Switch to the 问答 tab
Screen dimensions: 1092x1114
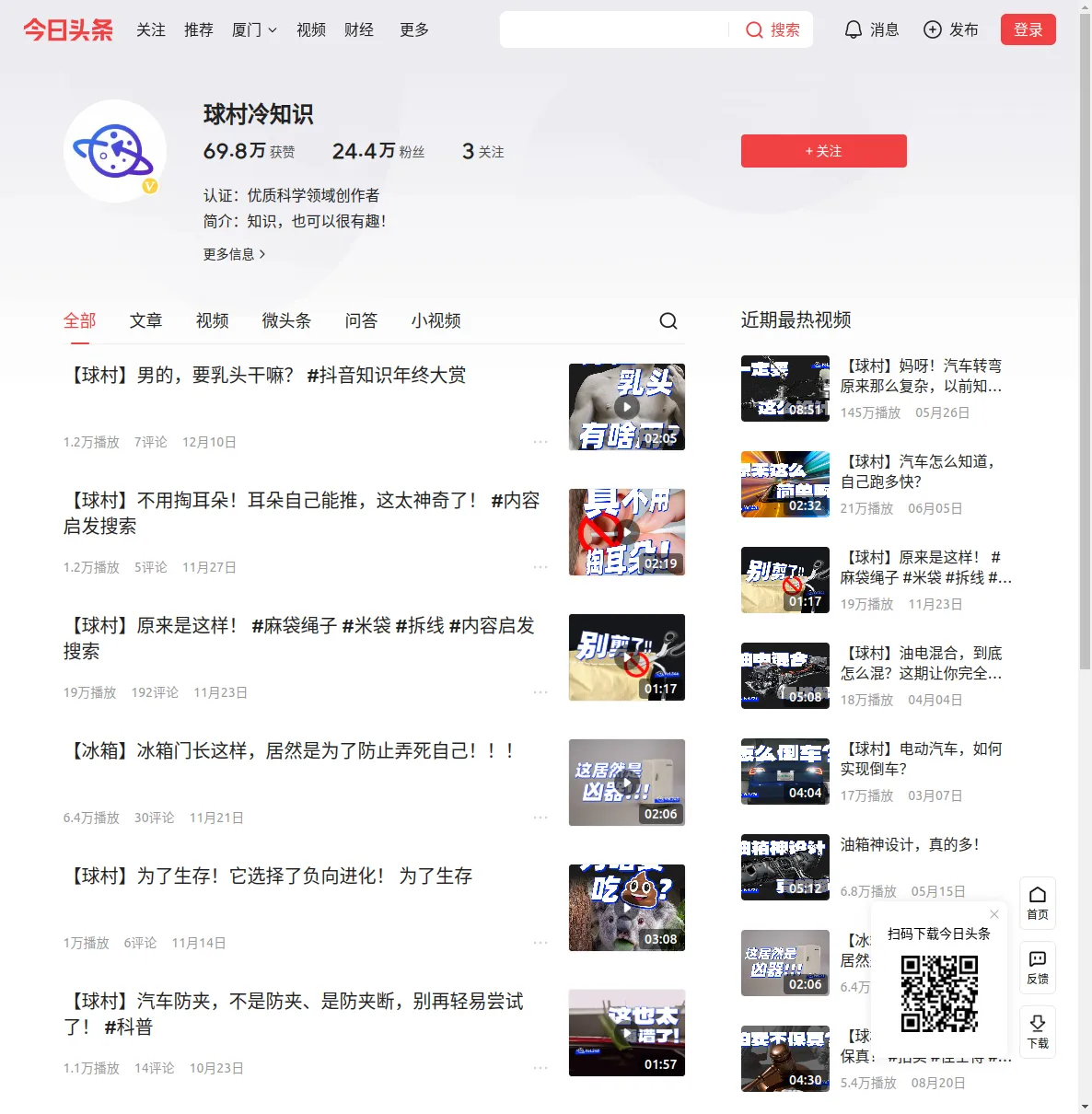pos(362,320)
